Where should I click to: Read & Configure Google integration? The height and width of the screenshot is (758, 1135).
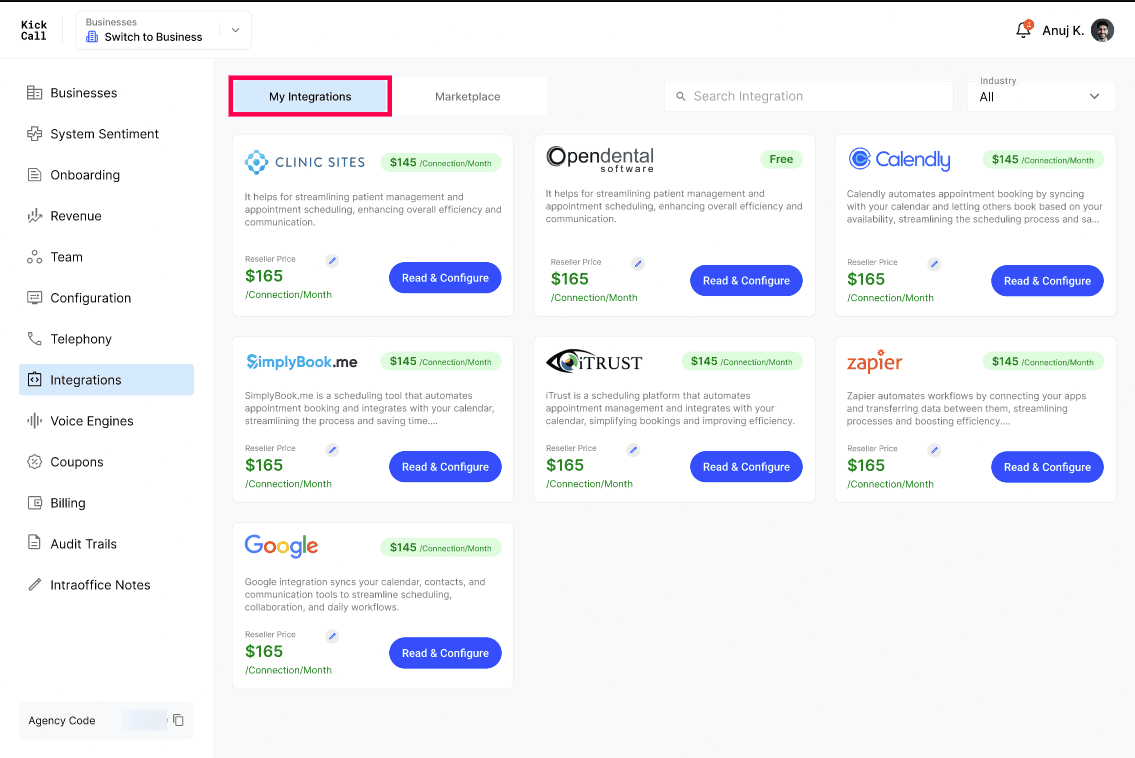445,653
